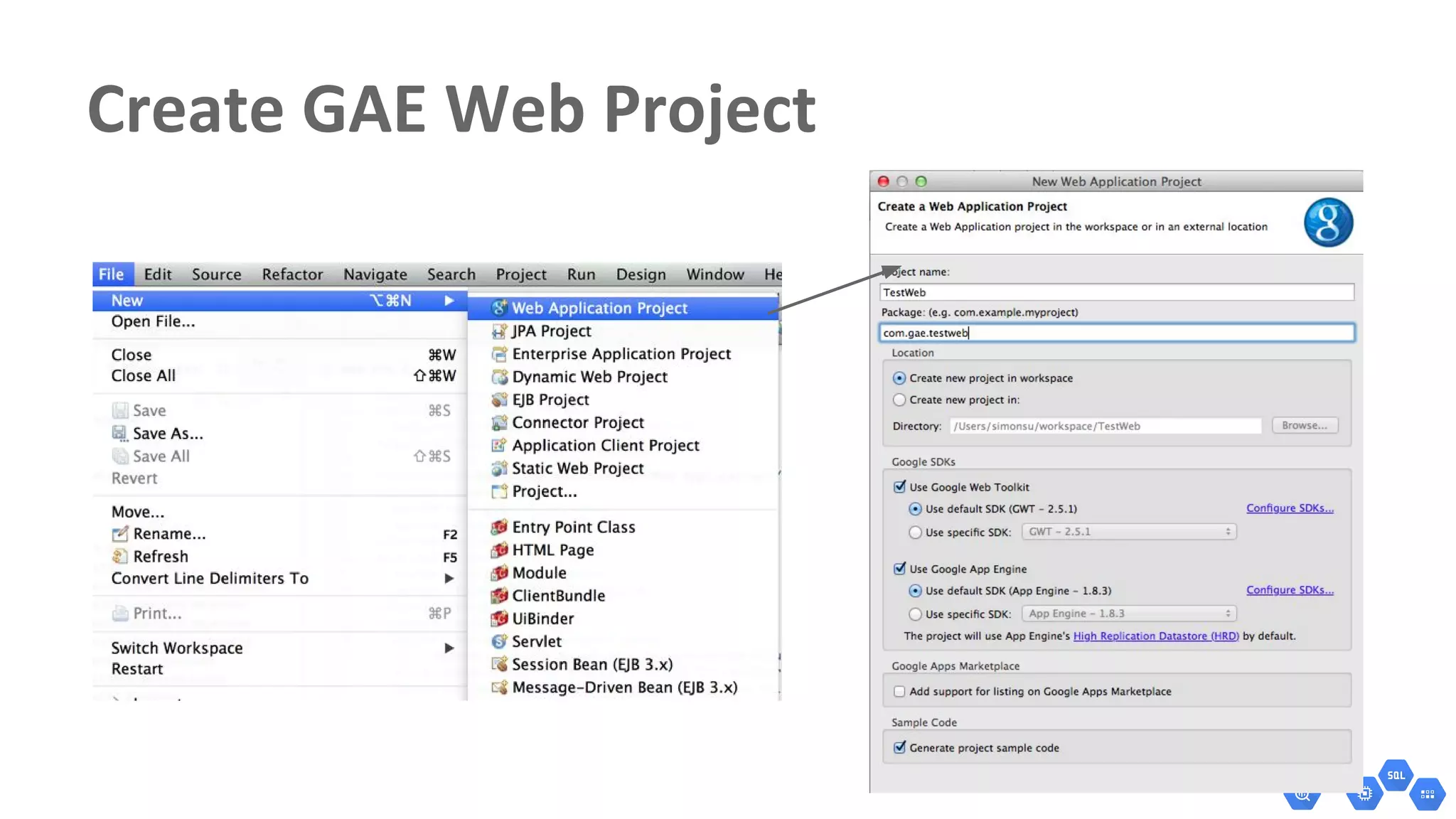Open the Refactor menu
This screenshot has width=1456, height=819.
(292, 274)
